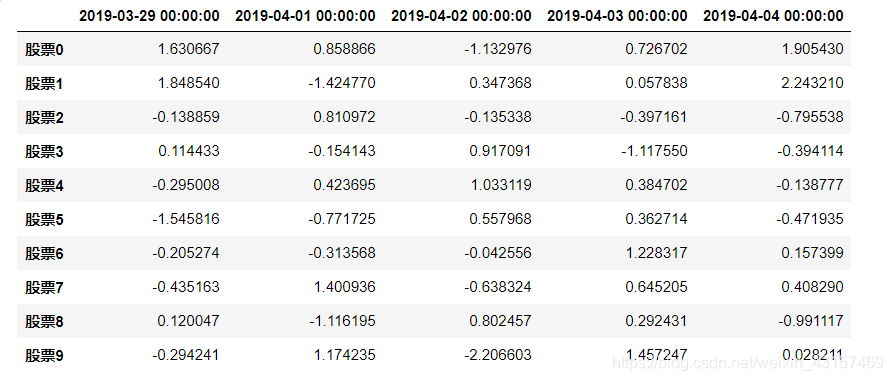The image size is (893, 381).
Task: Select cell value 1.905430
Action: (813, 50)
